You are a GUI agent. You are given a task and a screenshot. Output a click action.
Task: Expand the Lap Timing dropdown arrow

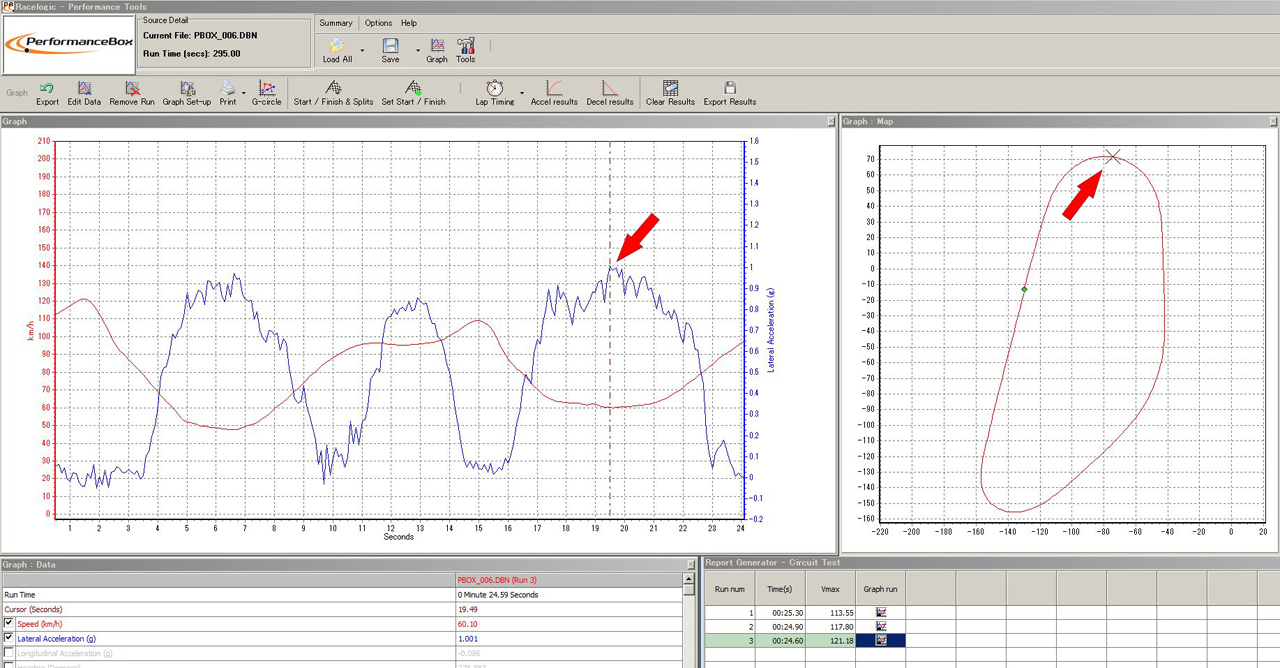pyautogui.click(x=522, y=93)
